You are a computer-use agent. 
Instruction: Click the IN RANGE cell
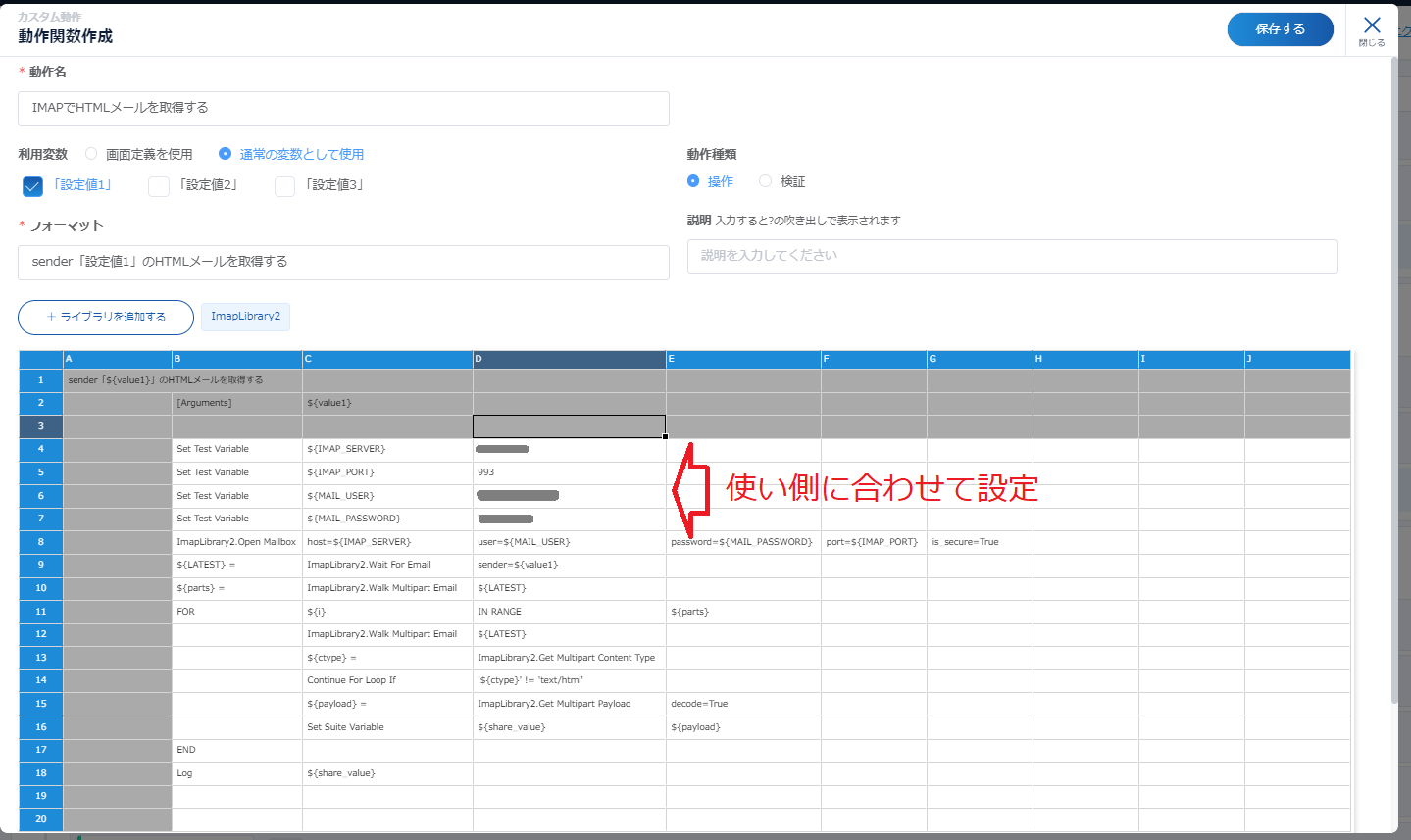(x=569, y=612)
